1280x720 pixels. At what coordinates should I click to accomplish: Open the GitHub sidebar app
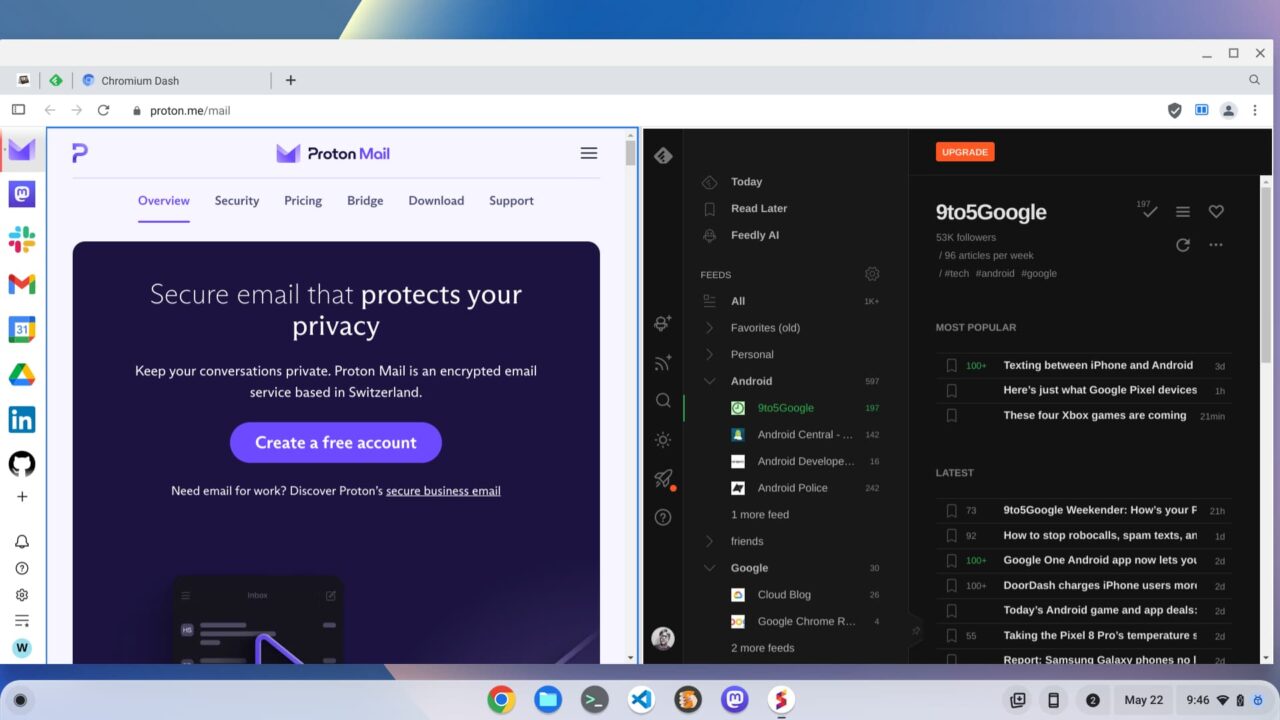click(x=22, y=464)
